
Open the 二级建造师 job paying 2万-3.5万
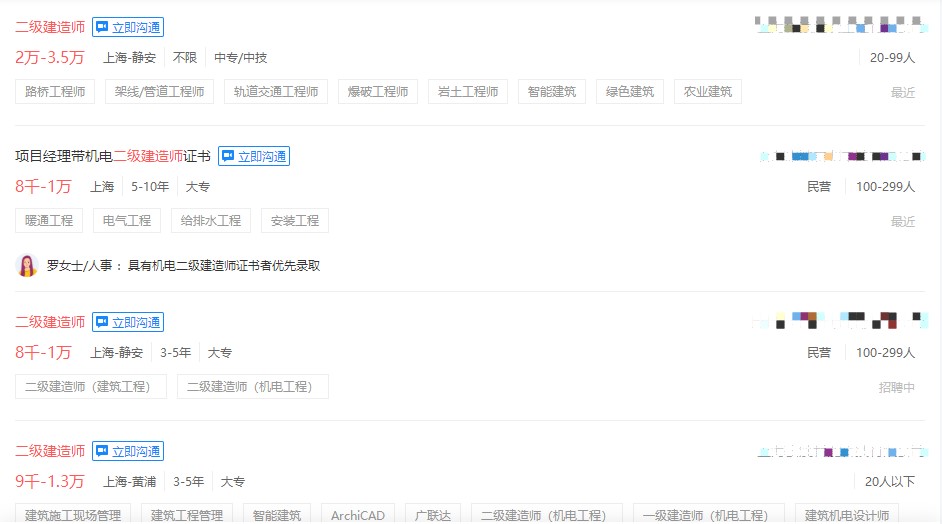tap(50, 27)
